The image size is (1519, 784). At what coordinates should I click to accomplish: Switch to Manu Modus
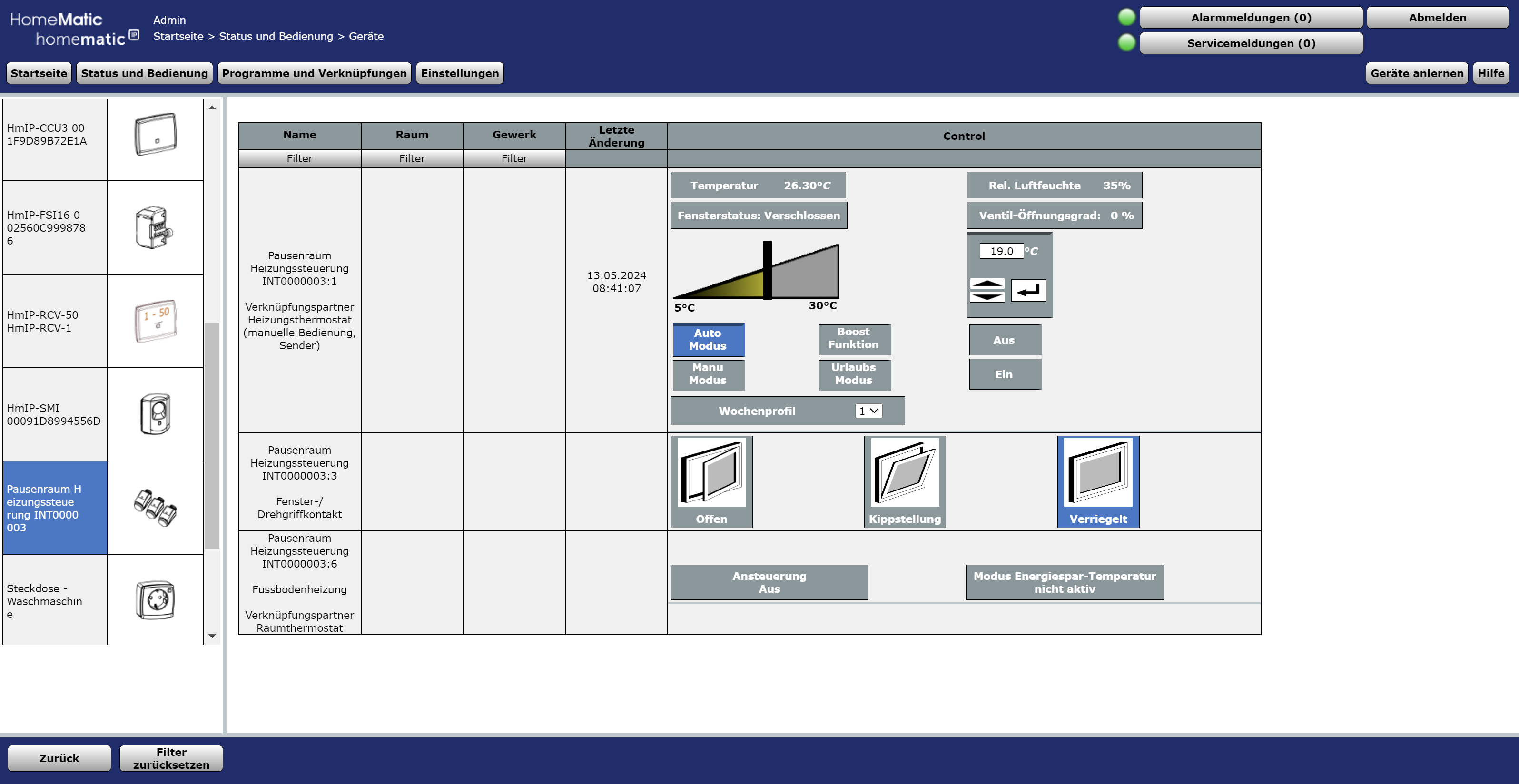708,374
